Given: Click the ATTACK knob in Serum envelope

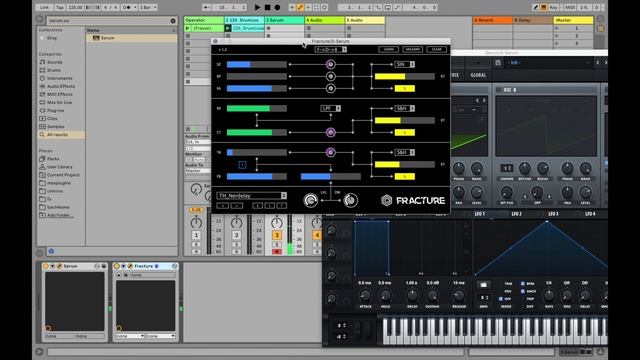Looking at the screenshot, I should point(365,296).
